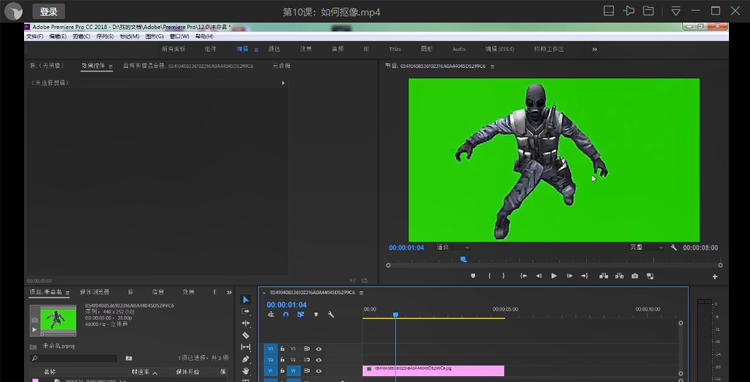
Task: Open the File menu
Action: (34, 36)
